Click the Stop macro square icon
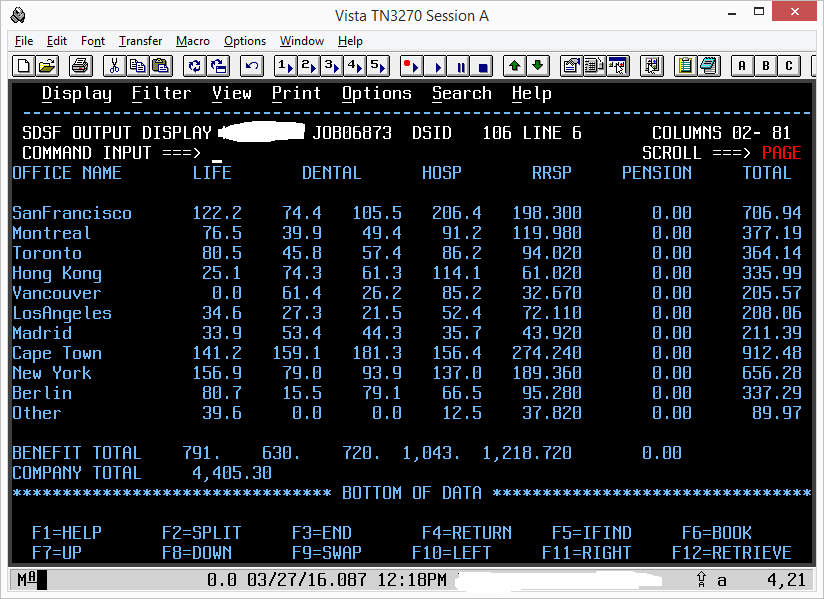Screen dimensions: 824x599 click(x=483, y=66)
